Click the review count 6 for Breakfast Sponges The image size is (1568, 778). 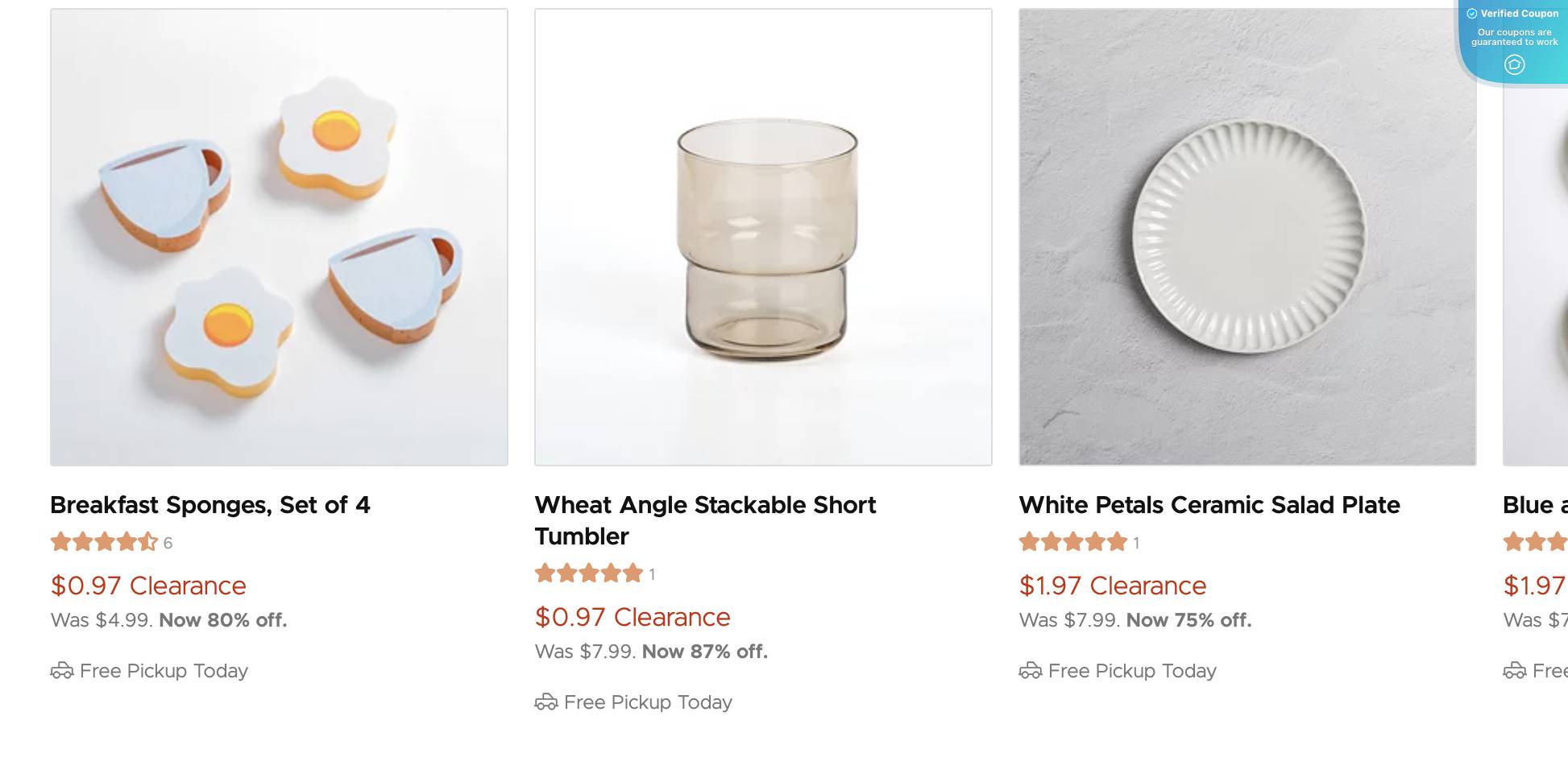(x=168, y=544)
